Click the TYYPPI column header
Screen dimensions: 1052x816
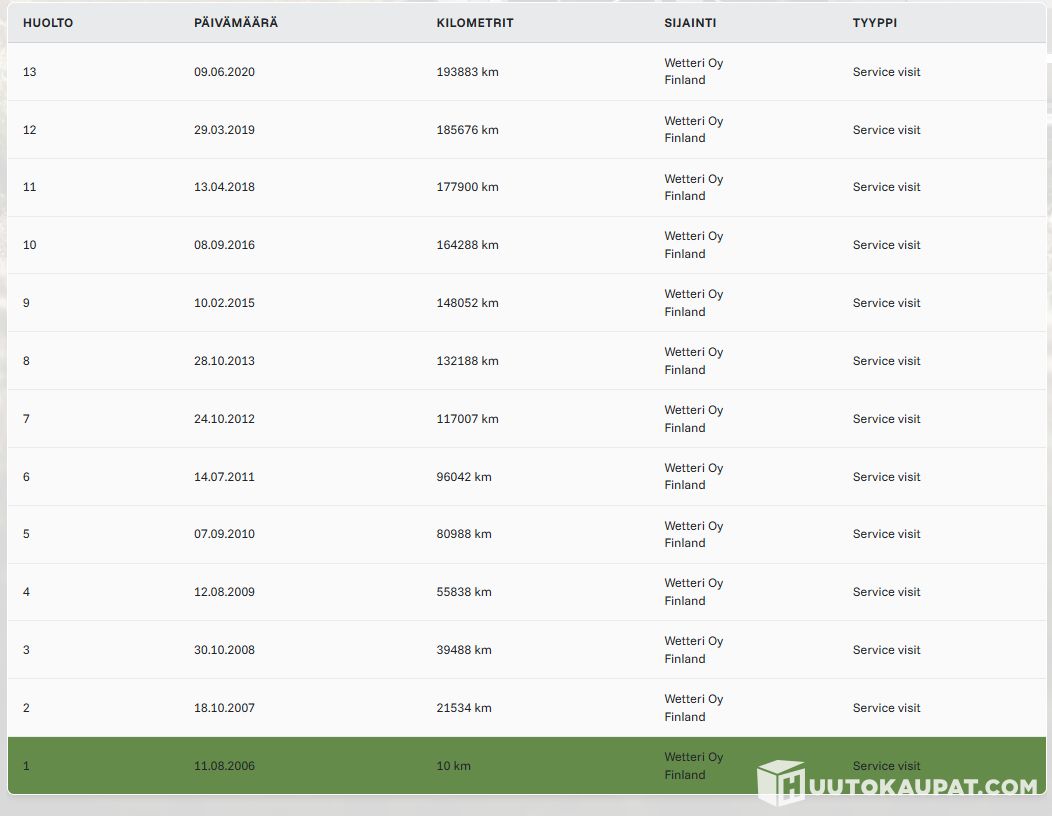click(x=875, y=23)
